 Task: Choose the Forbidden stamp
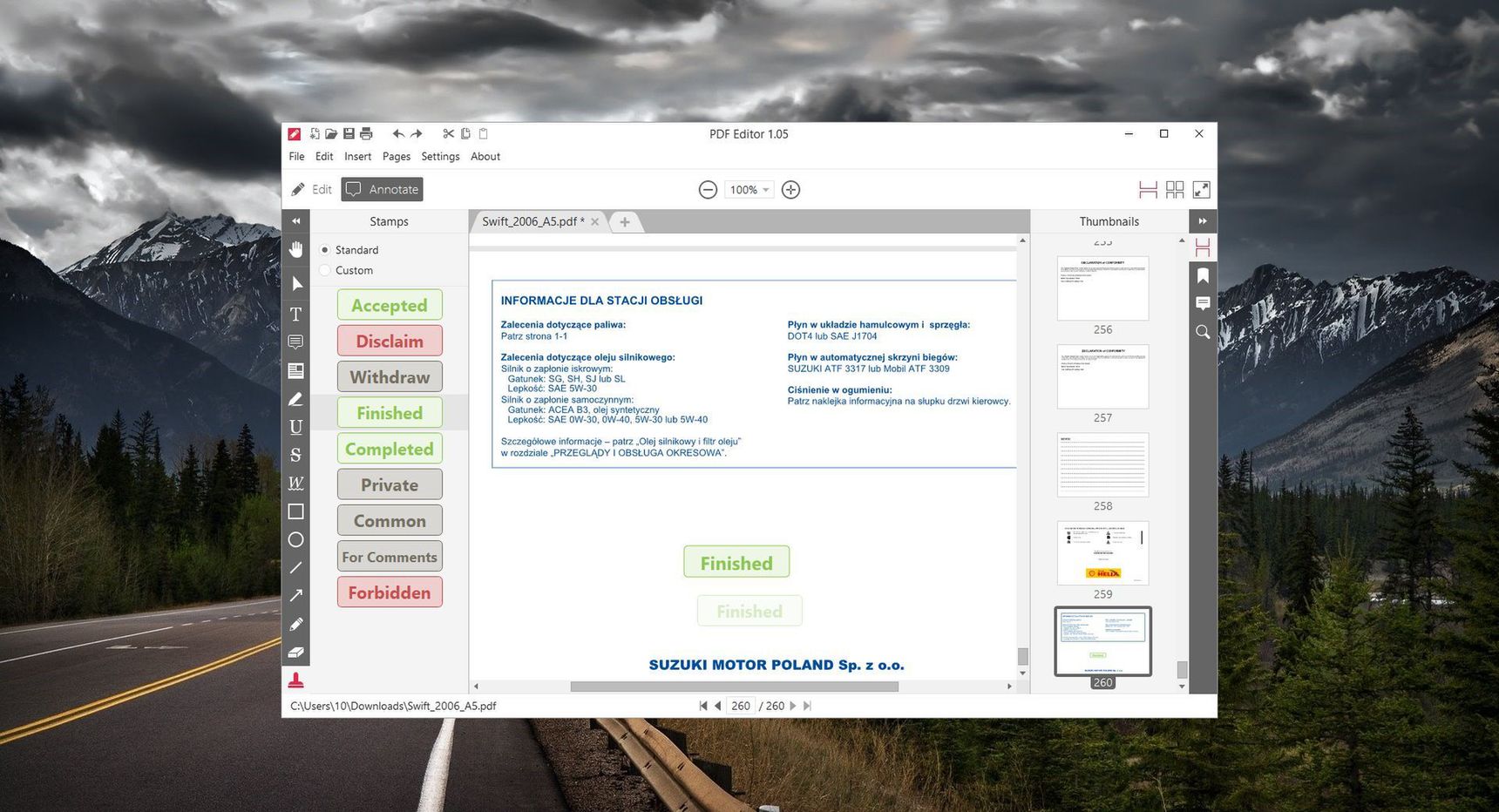click(x=390, y=592)
